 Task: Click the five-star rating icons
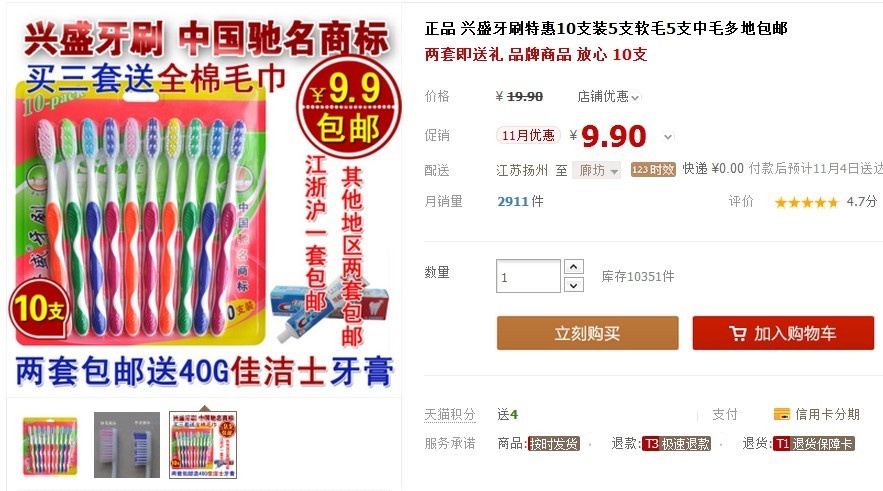click(806, 203)
